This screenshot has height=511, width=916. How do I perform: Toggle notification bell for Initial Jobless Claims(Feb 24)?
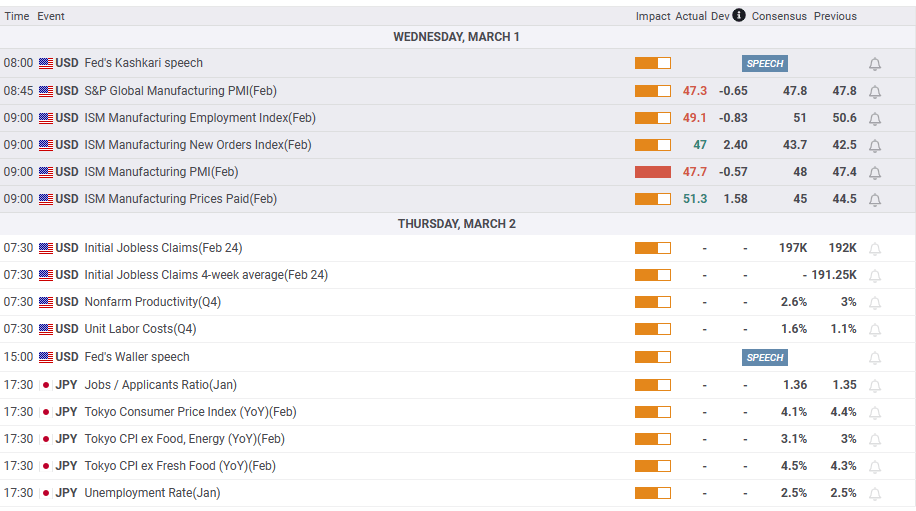pos(875,249)
